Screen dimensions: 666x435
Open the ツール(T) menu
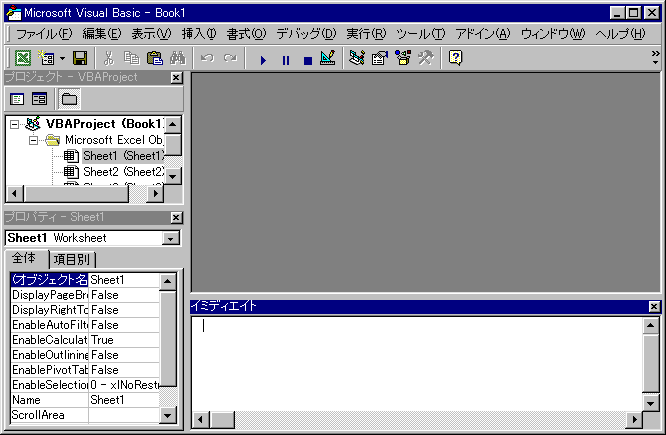click(420, 34)
